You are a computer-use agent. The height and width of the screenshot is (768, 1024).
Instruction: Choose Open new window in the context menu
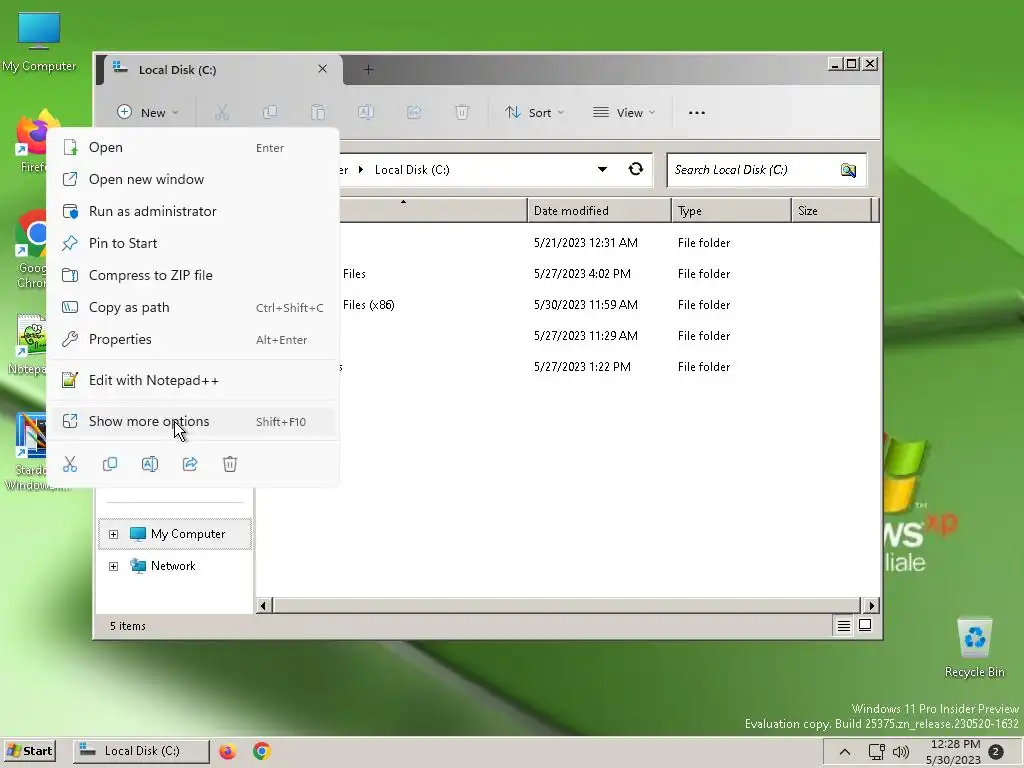pos(194,180)
